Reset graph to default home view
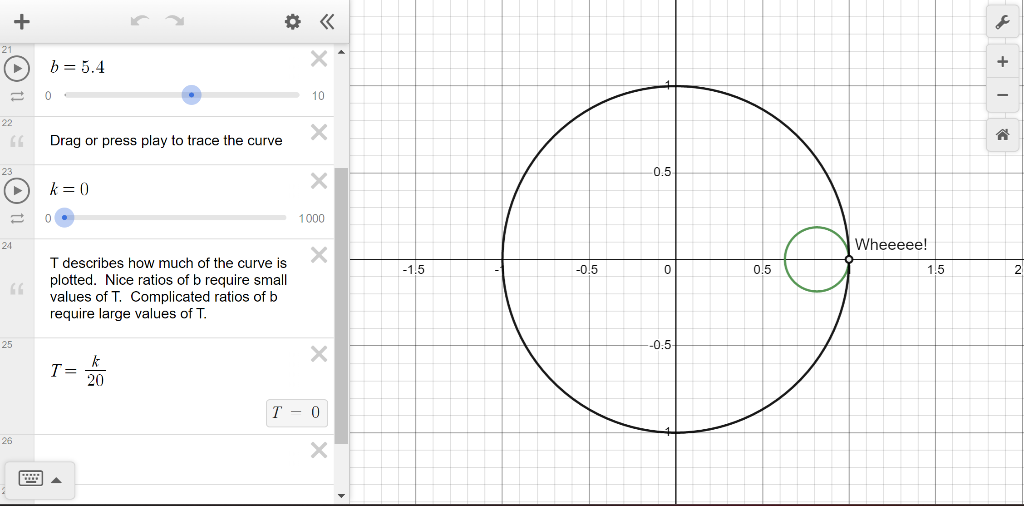This screenshot has width=1024, height=506. [1002, 135]
